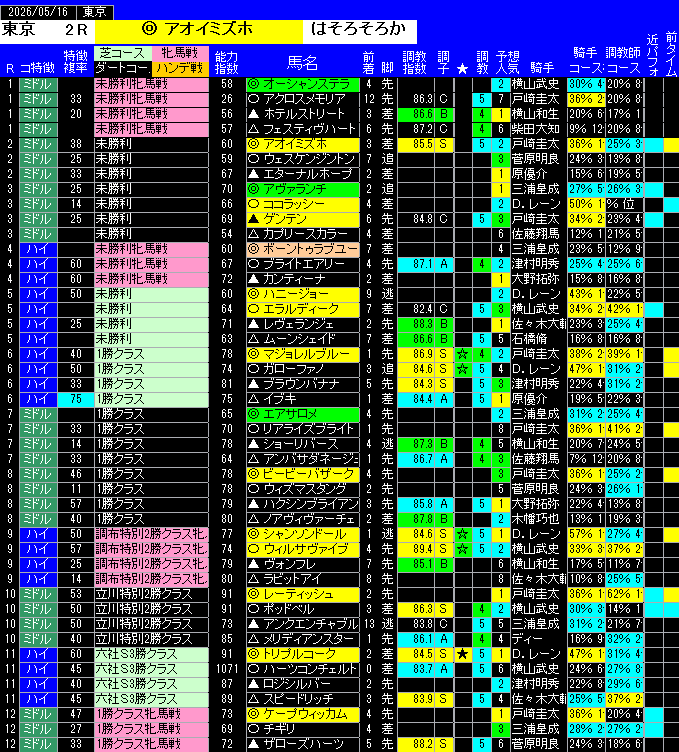Click the filled star in the トリプルコーク row
The width and height of the screenshot is (679, 752).
click(463, 654)
